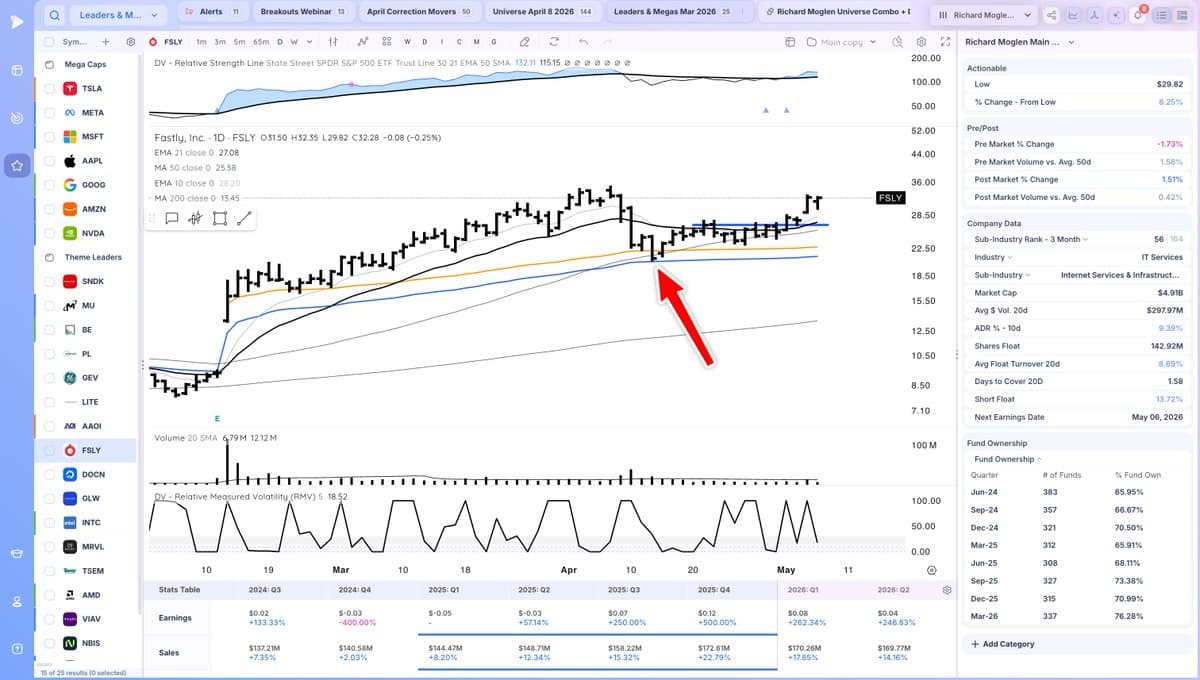Open the April Correction Movers tab
The height and width of the screenshot is (680, 1200).
[x=418, y=12]
